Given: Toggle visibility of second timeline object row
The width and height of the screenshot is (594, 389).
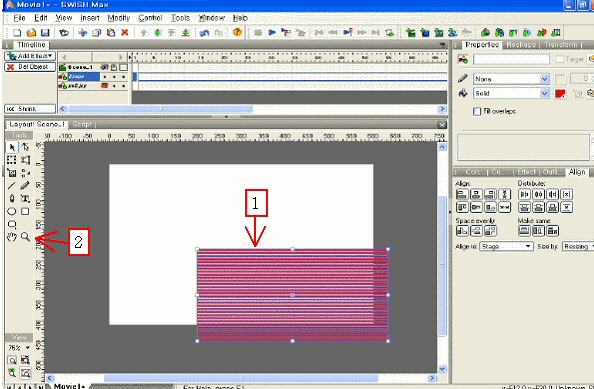Looking at the screenshot, I should pos(105,86).
